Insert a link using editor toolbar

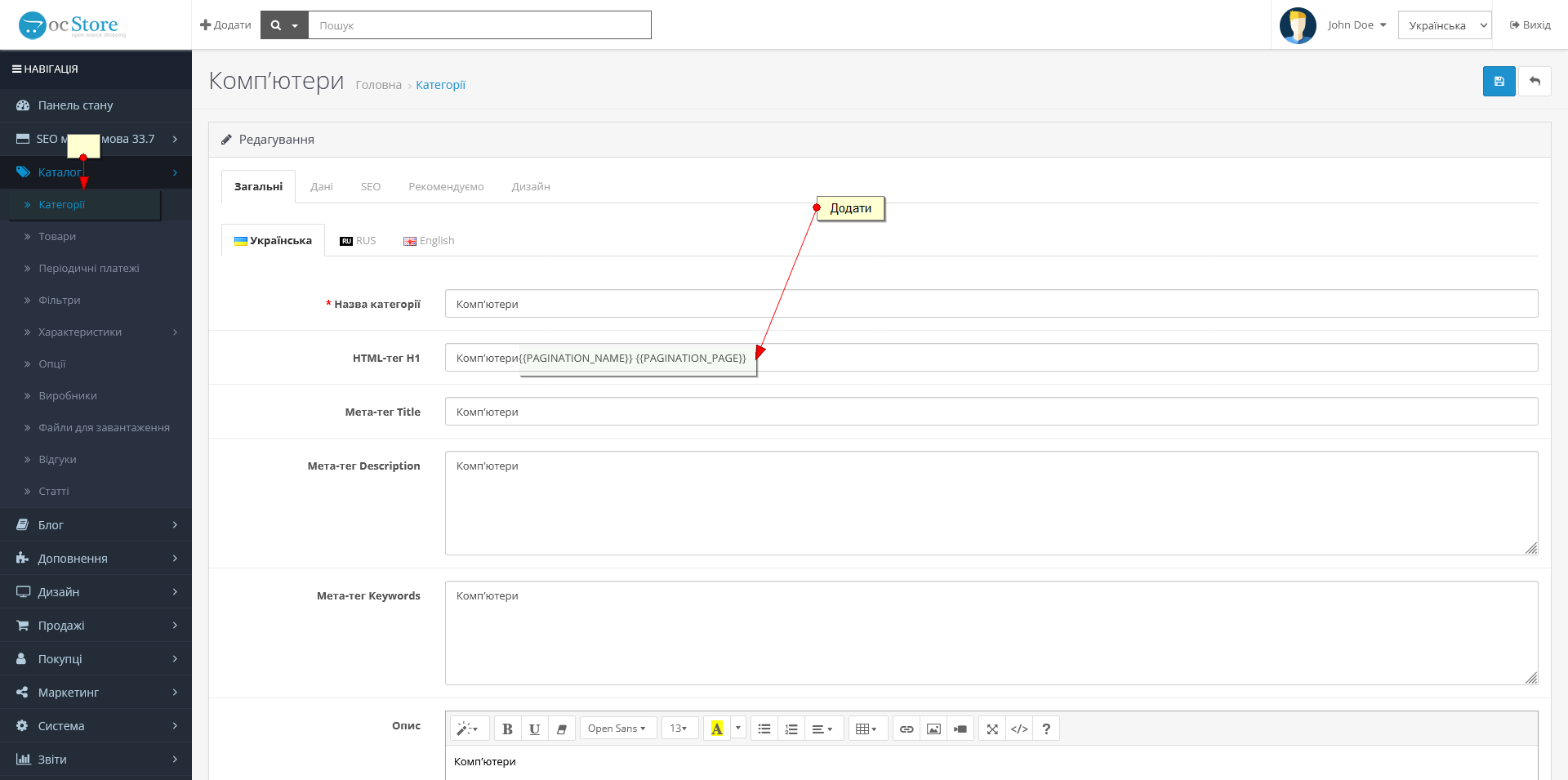906,729
